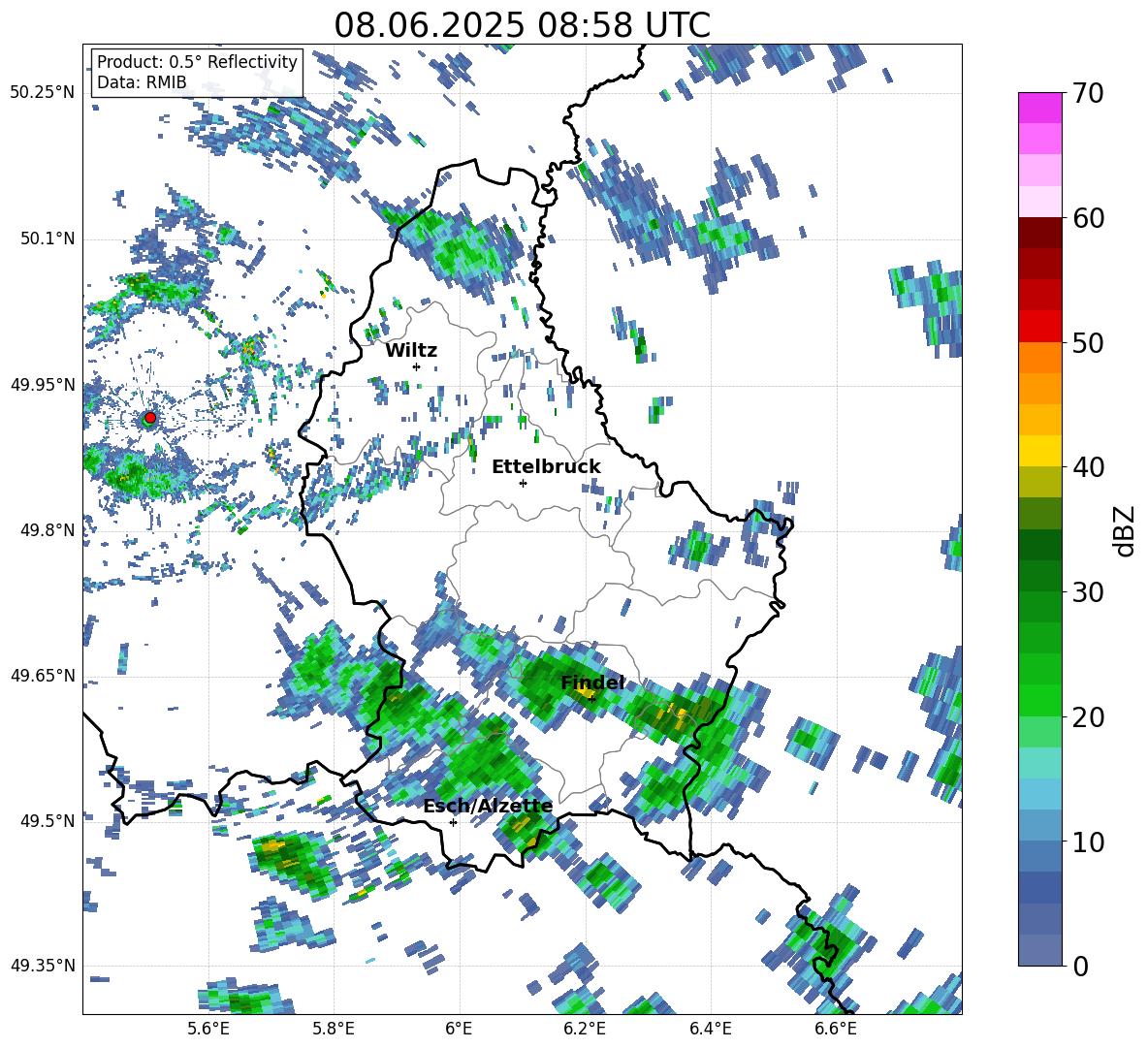Click the 50.25°N latitude label
The width and height of the screenshot is (1148, 1048).
43,93
